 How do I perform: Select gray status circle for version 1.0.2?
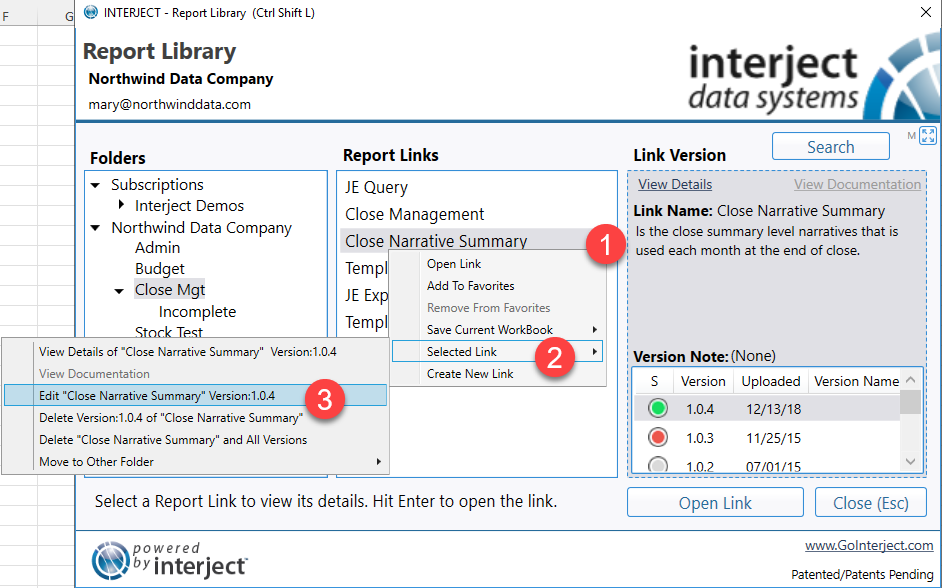658,465
